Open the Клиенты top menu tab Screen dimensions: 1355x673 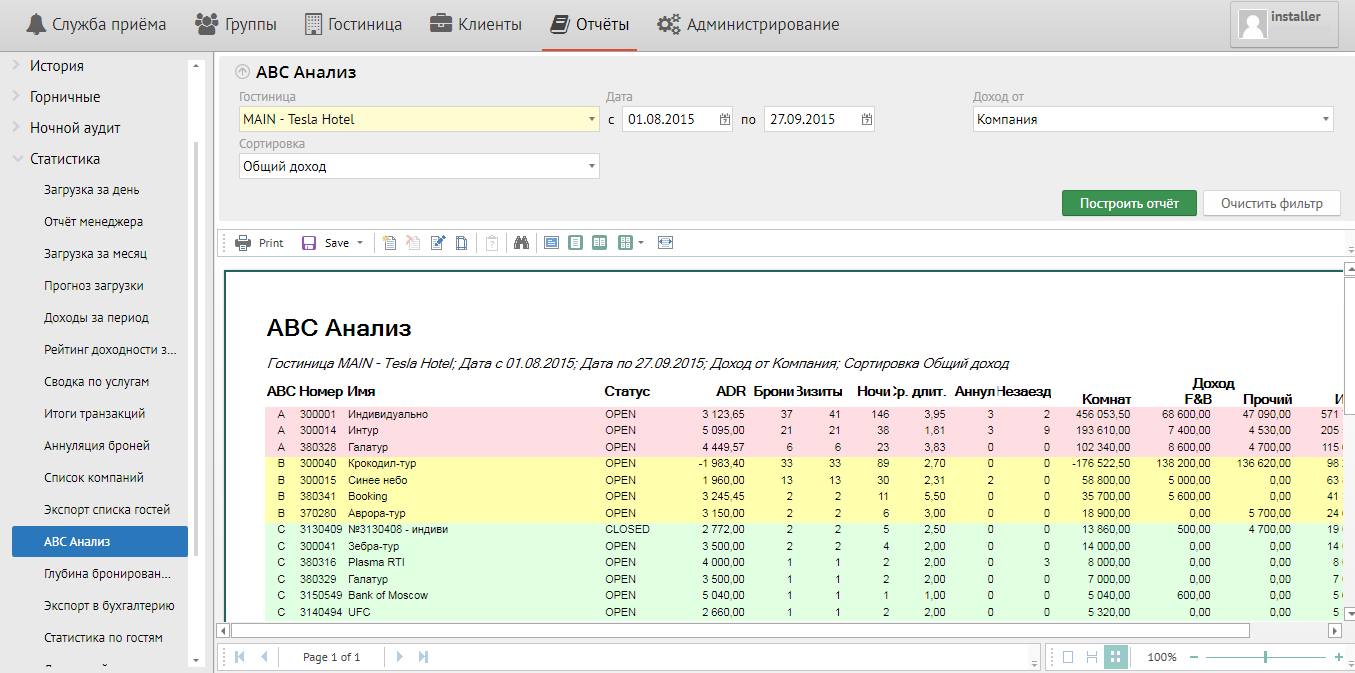(476, 24)
